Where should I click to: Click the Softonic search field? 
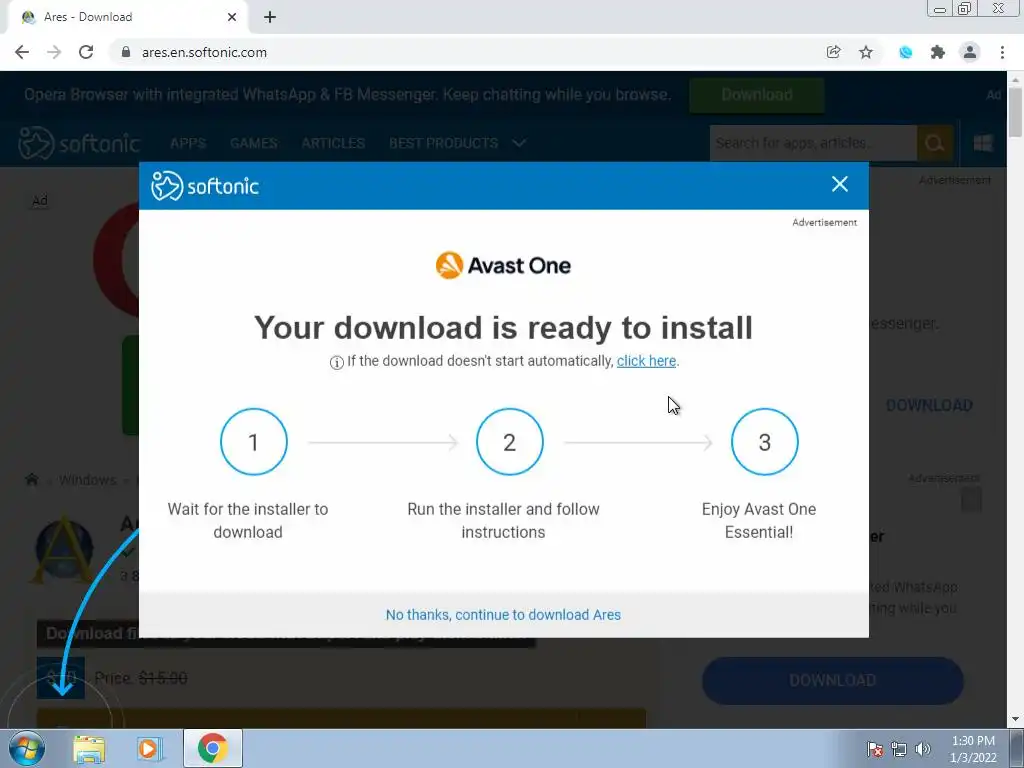point(813,143)
